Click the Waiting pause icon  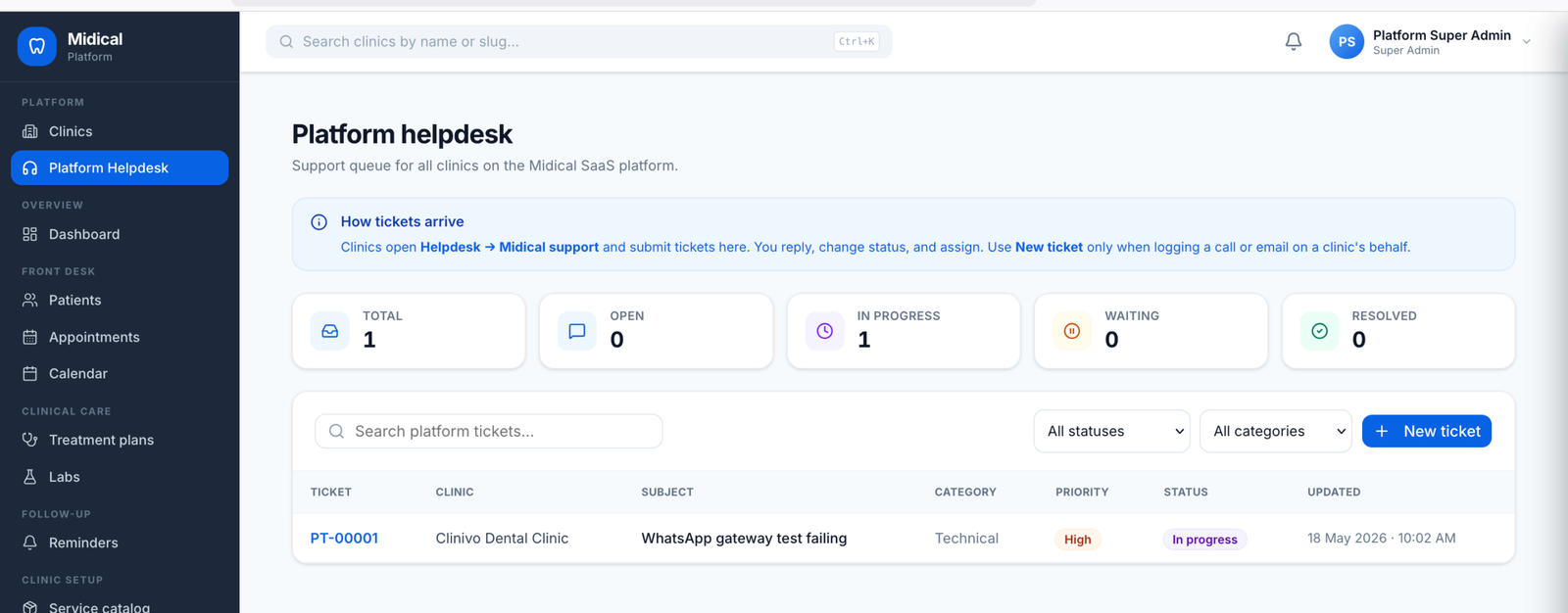point(1072,331)
